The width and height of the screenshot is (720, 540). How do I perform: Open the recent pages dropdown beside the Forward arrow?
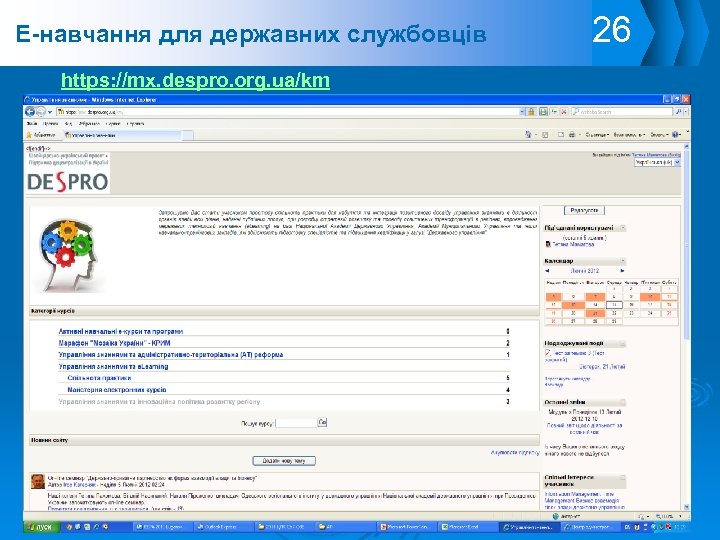click(x=50, y=112)
